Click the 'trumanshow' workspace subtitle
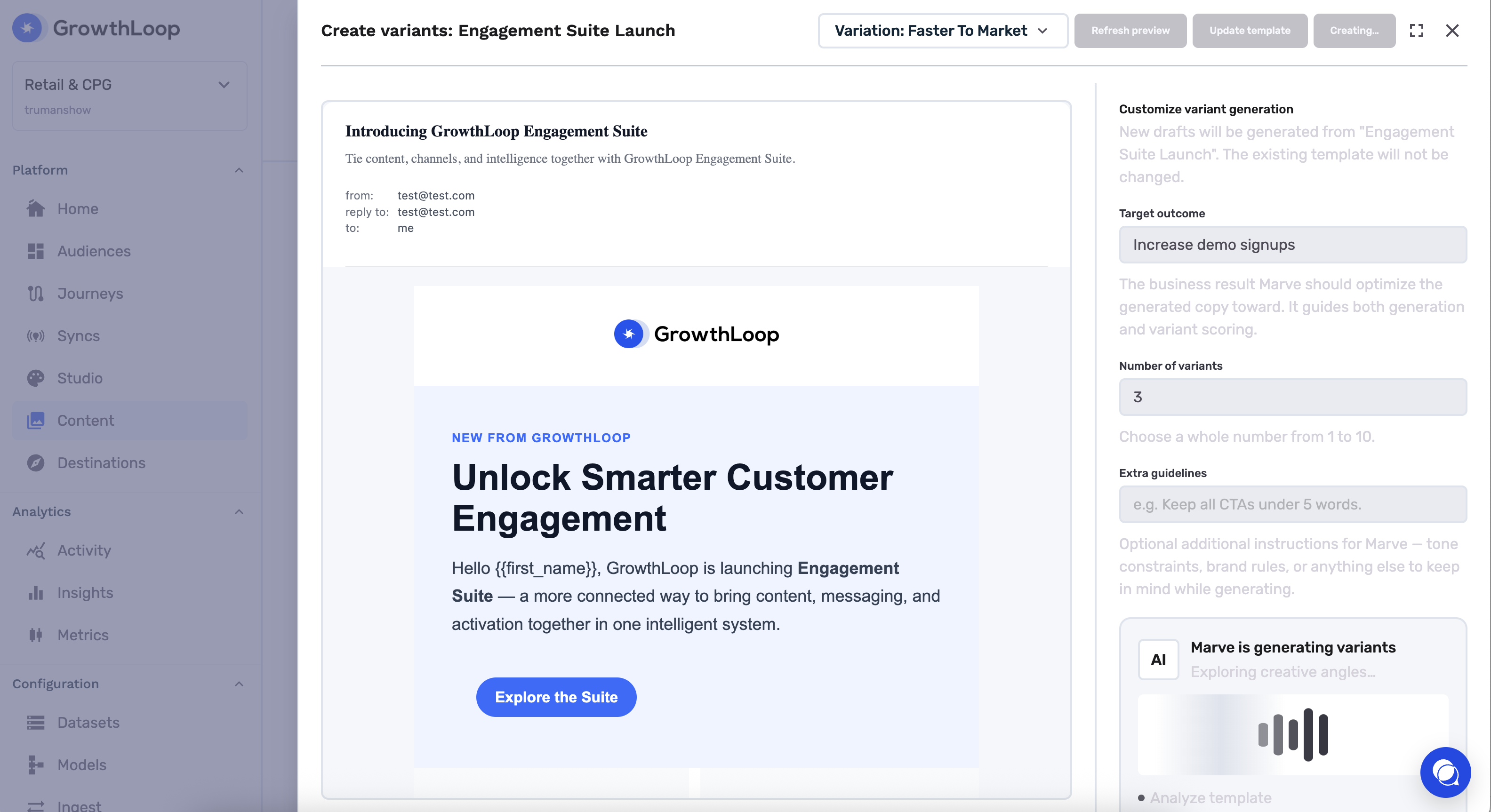Viewport: 1491px width, 812px height. click(x=57, y=110)
